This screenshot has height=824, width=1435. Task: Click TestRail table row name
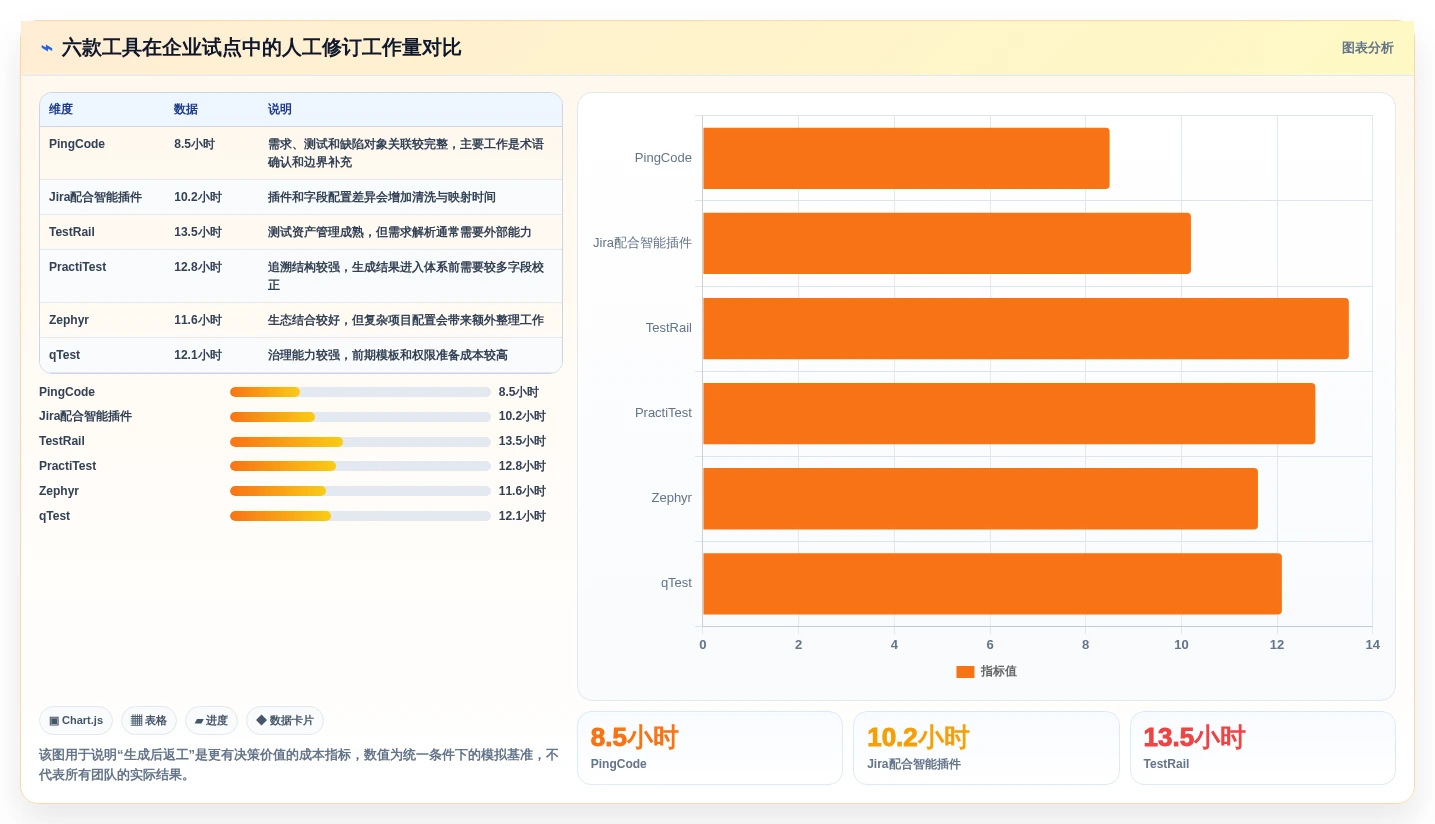(72, 232)
